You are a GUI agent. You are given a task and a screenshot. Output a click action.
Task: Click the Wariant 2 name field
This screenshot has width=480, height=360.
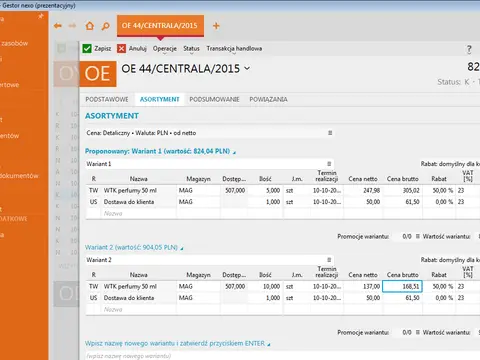[209, 260]
